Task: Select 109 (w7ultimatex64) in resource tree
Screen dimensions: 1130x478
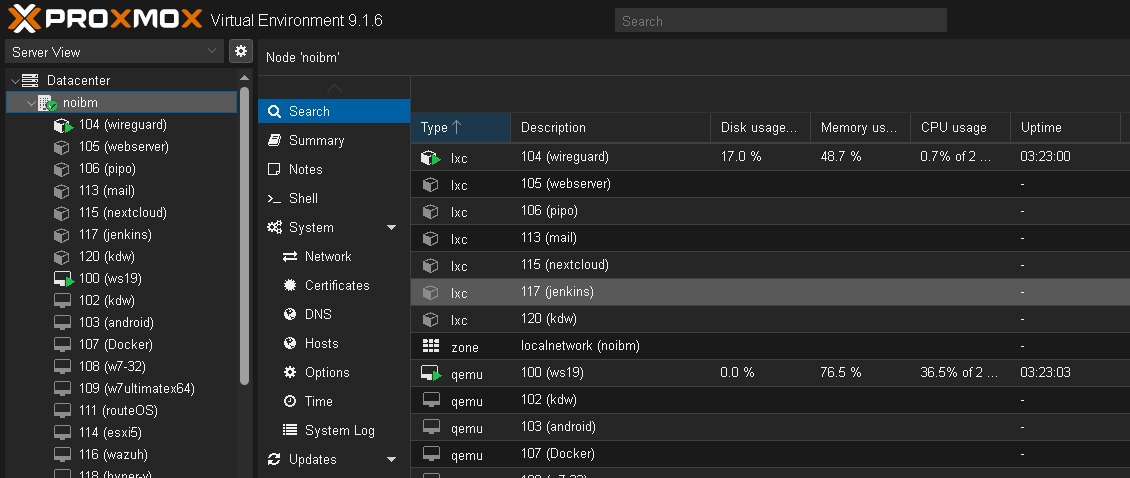Action: pos(137,389)
